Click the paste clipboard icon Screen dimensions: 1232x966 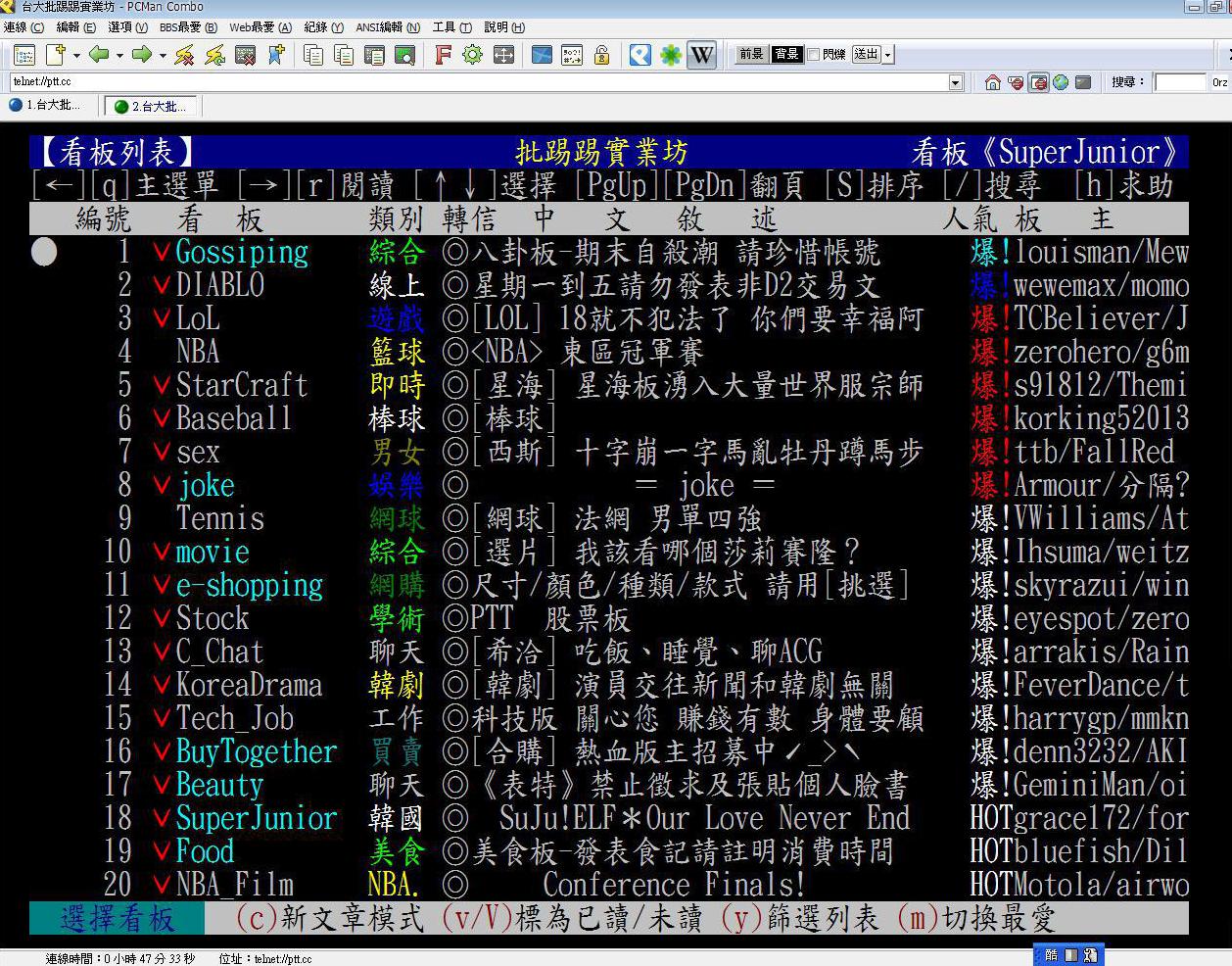(374, 55)
